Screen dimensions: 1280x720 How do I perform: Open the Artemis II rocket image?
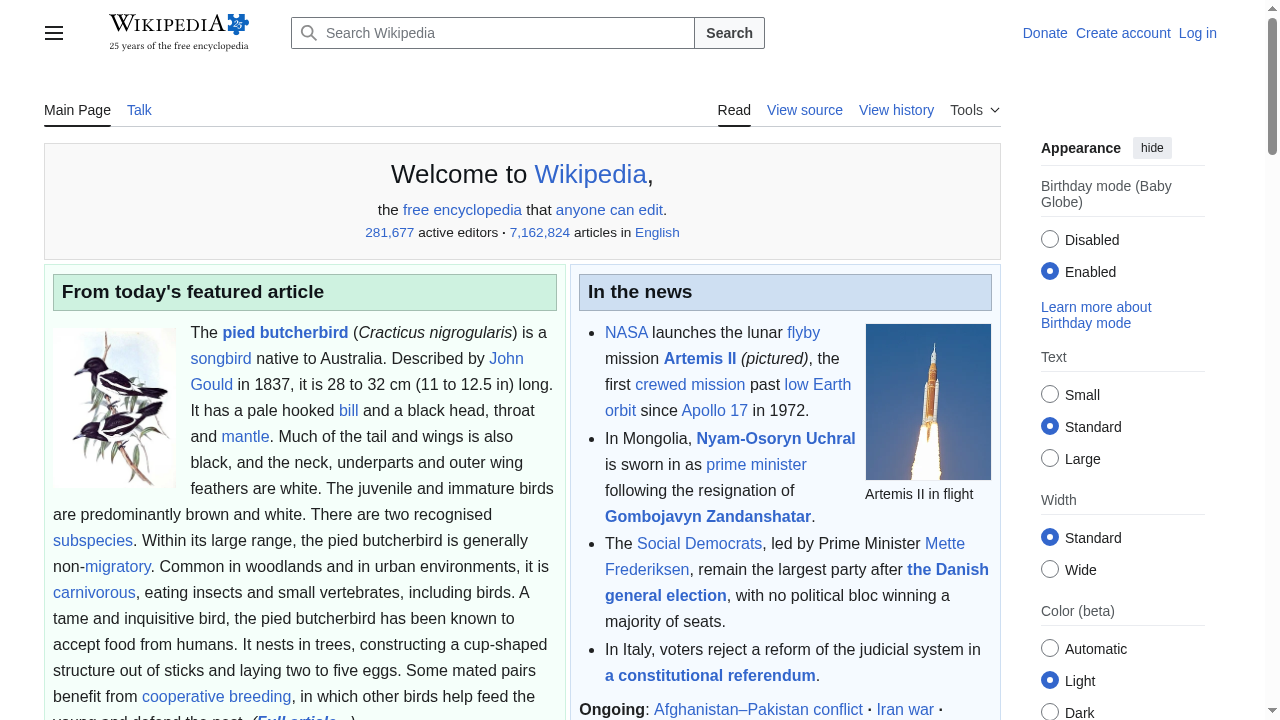(928, 401)
